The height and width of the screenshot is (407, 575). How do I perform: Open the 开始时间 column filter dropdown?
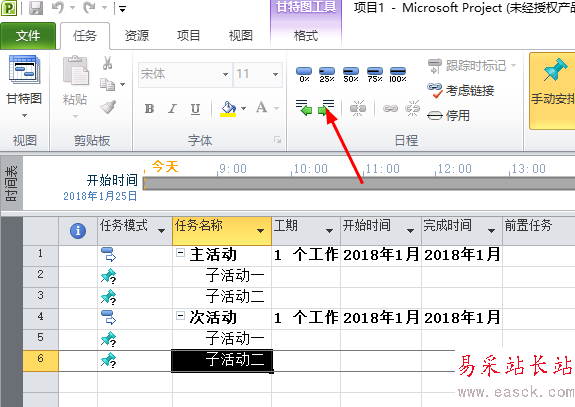click(411, 231)
